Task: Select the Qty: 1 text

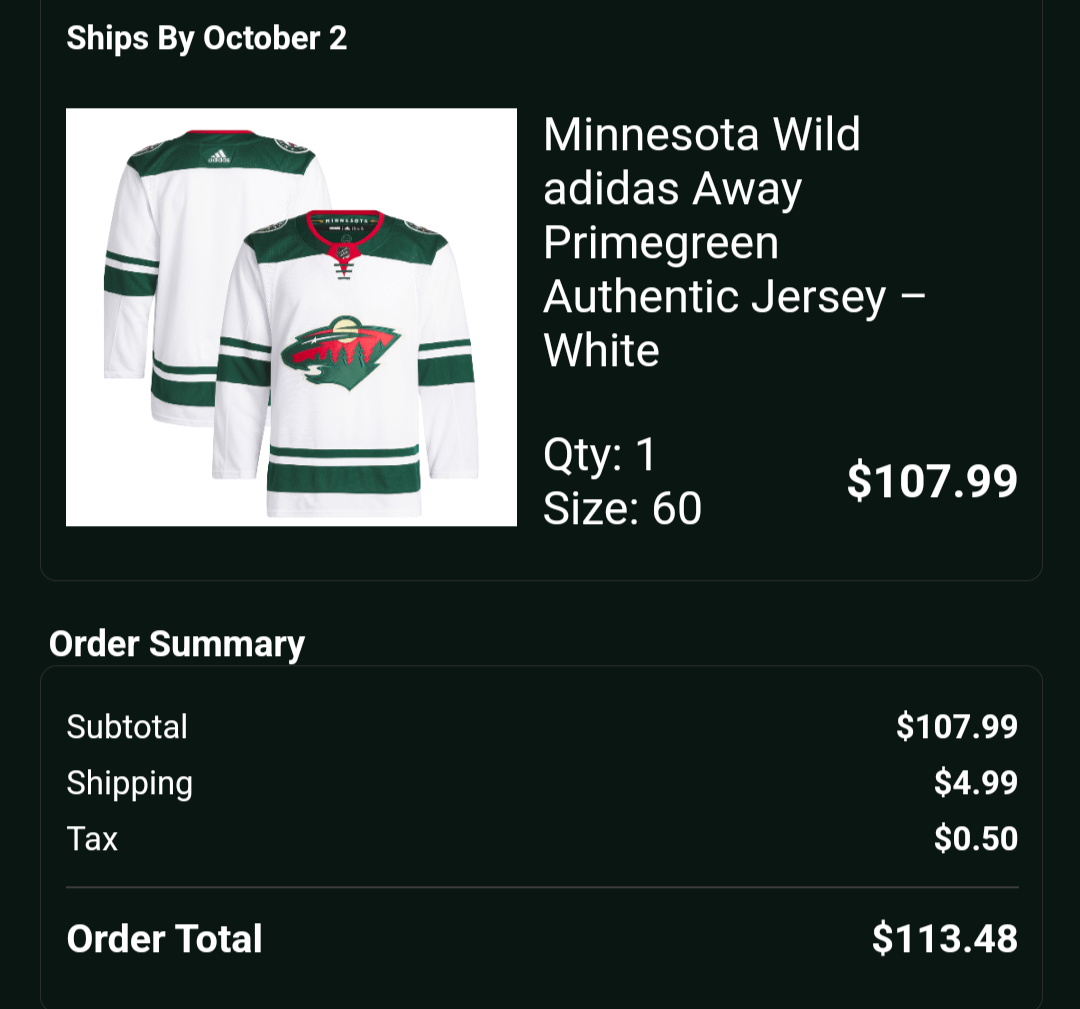Action: coord(600,455)
